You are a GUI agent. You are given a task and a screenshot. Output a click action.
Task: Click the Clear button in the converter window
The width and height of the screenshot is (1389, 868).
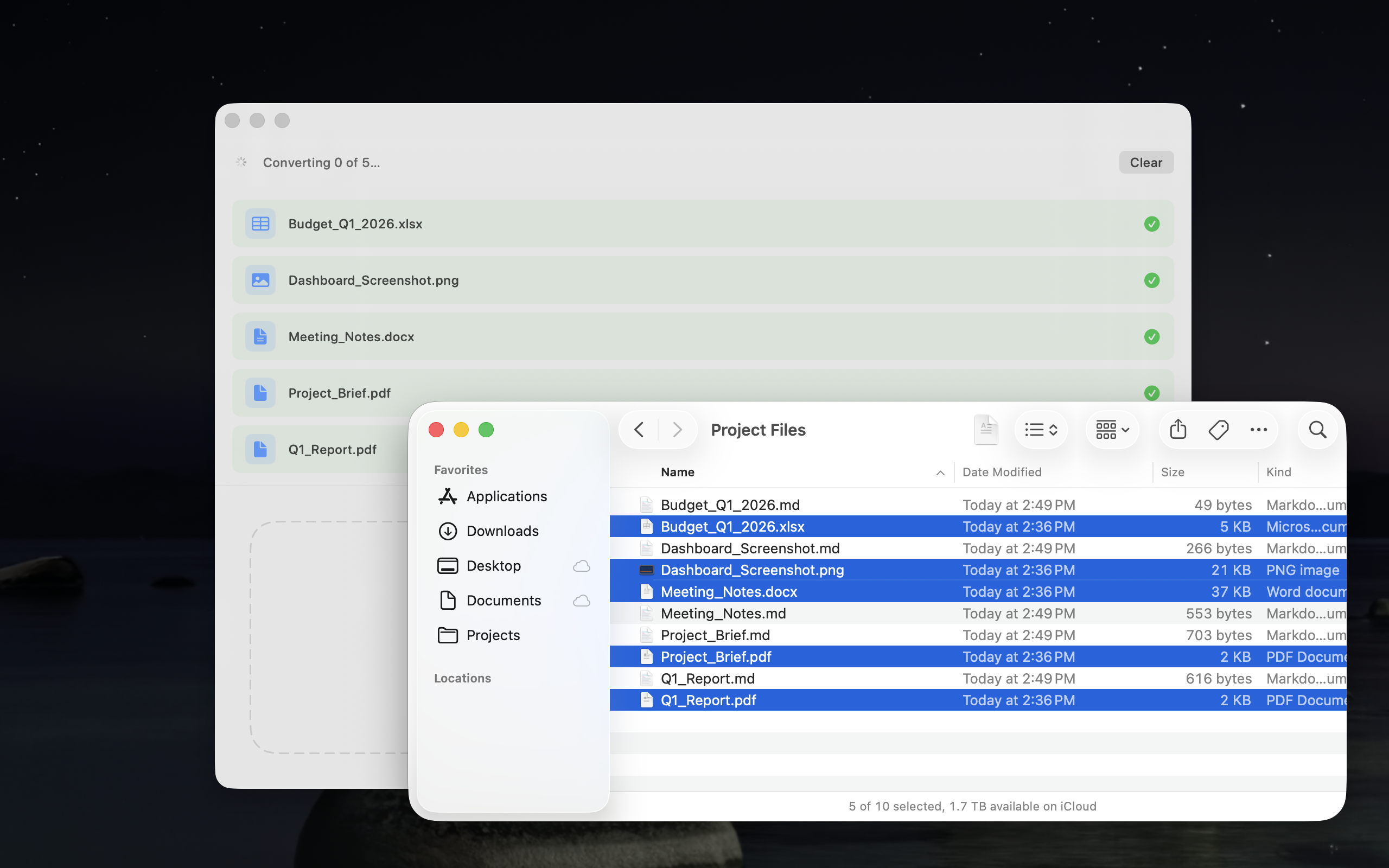(1145, 162)
